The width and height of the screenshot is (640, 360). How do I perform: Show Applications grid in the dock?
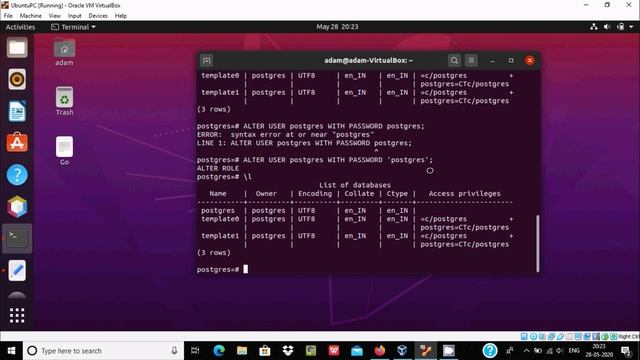pyautogui.click(x=17, y=315)
